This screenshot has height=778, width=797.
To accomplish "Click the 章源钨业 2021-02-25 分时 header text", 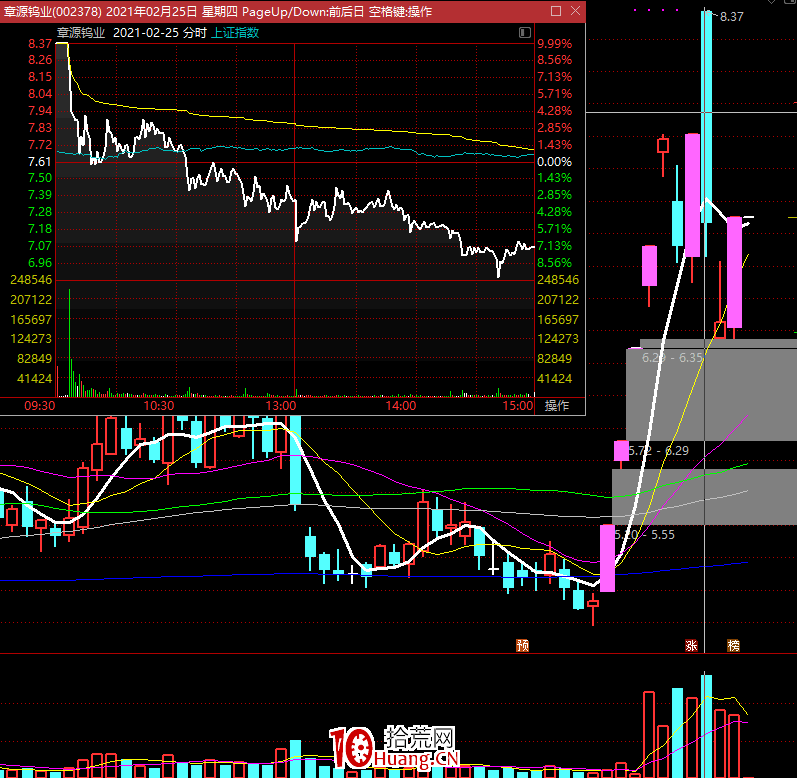I will [x=132, y=33].
